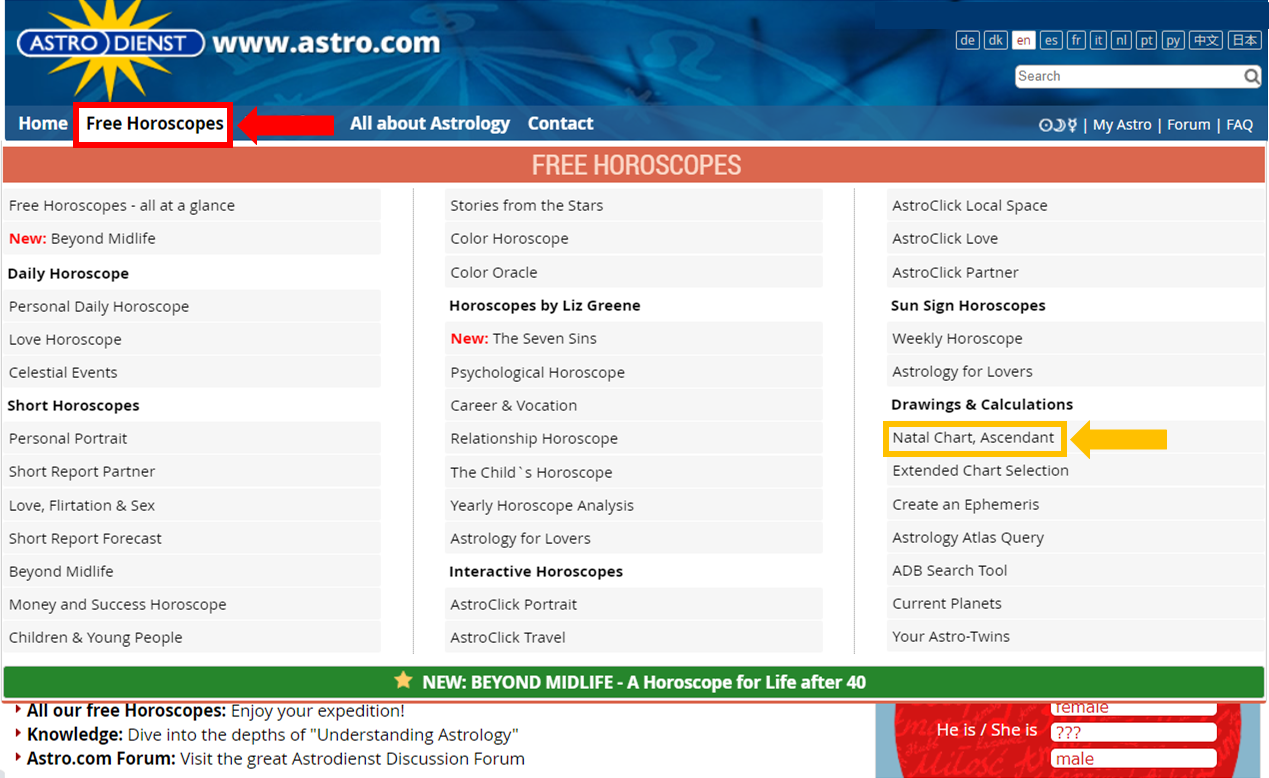Click the sun moon mercury symbols icon
This screenshot has width=1269, height=778.
click(1058, 125)
